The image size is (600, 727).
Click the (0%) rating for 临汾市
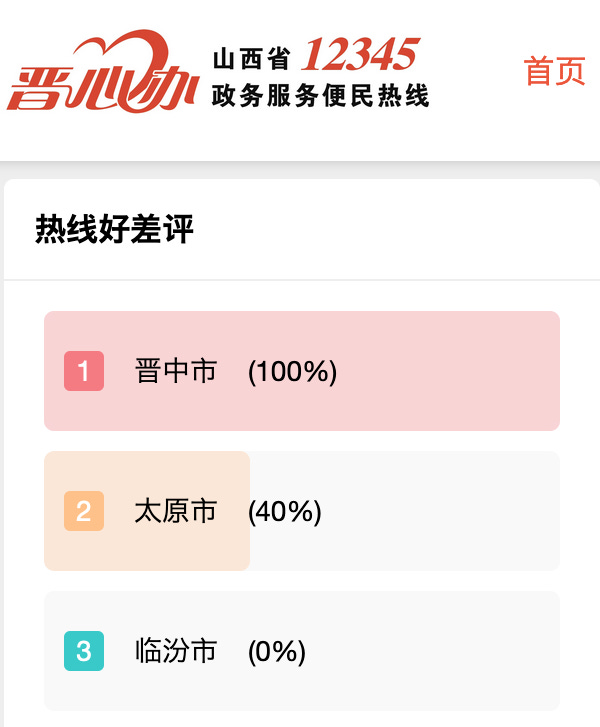pos(276,651)
